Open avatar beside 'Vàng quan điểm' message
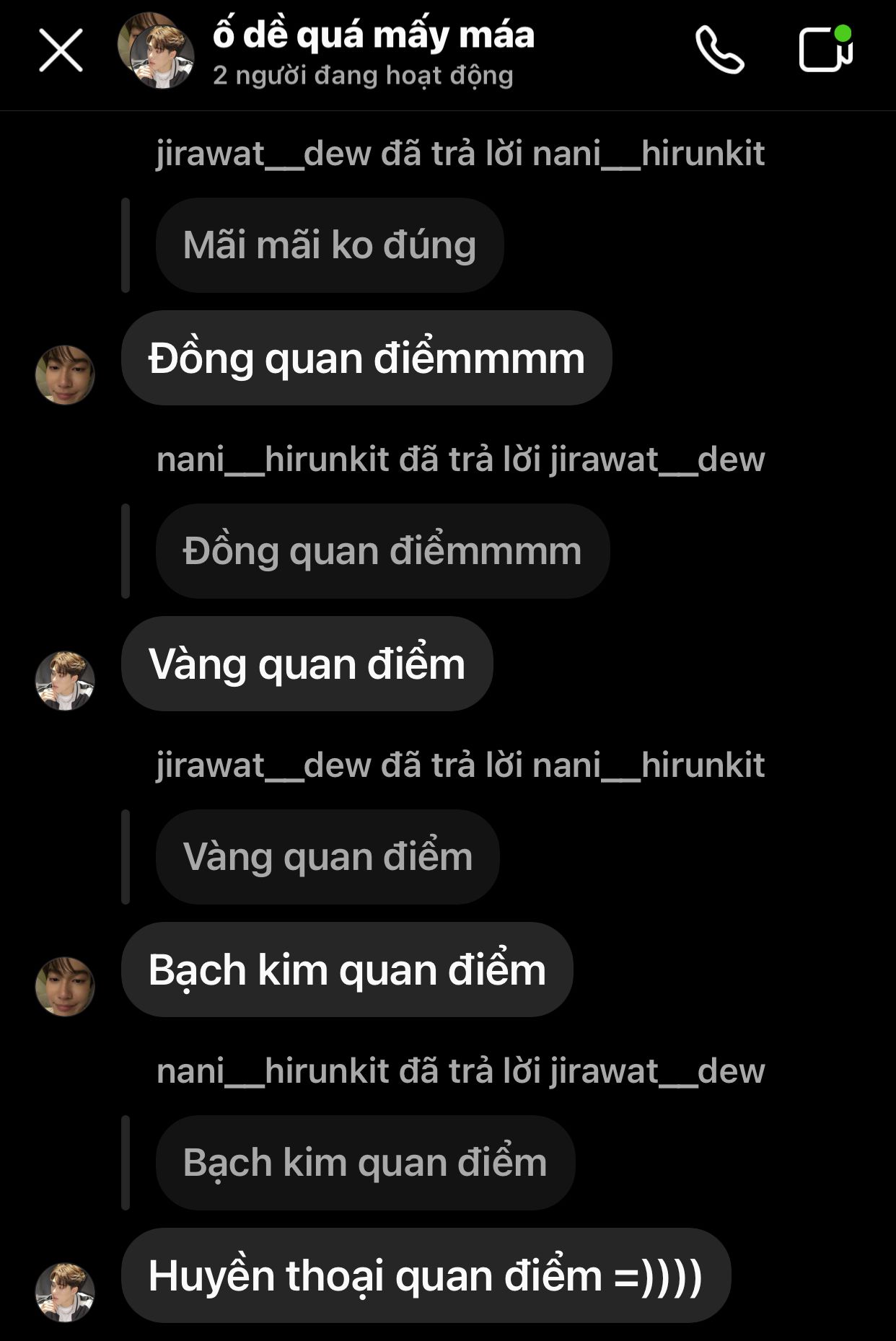 tap(65, 680)
